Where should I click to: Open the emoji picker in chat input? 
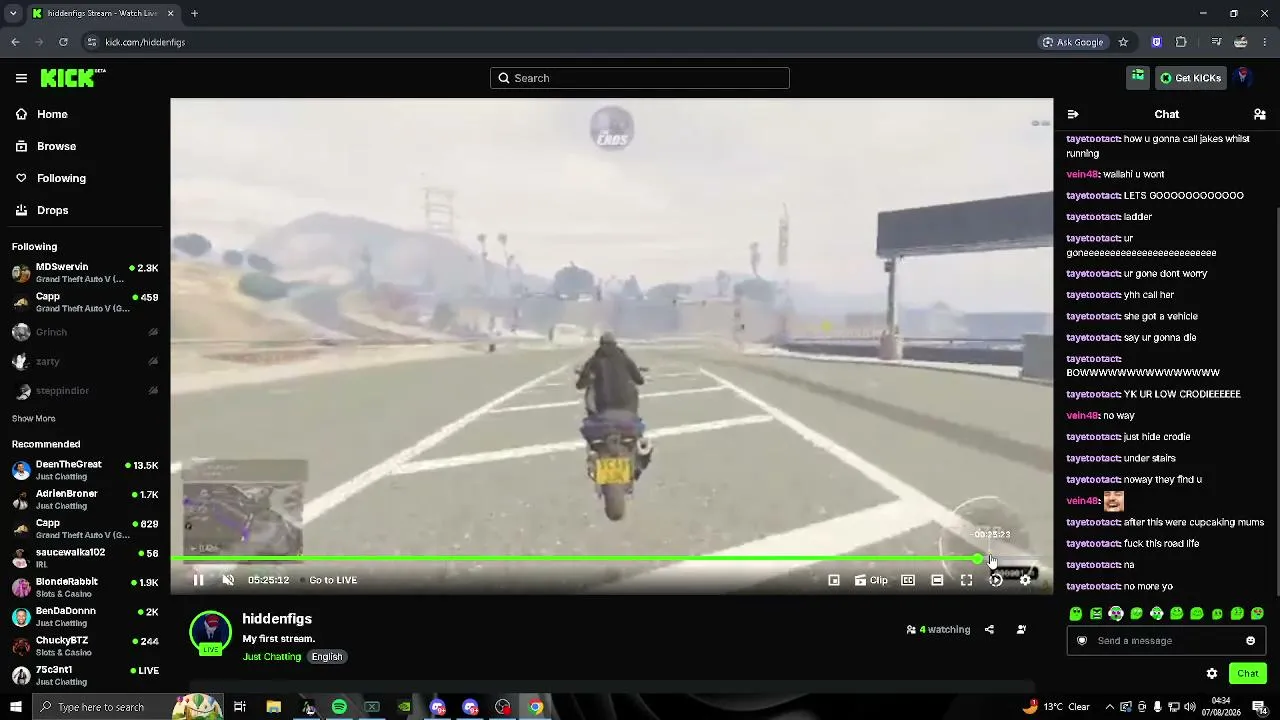pos(1250,641)
